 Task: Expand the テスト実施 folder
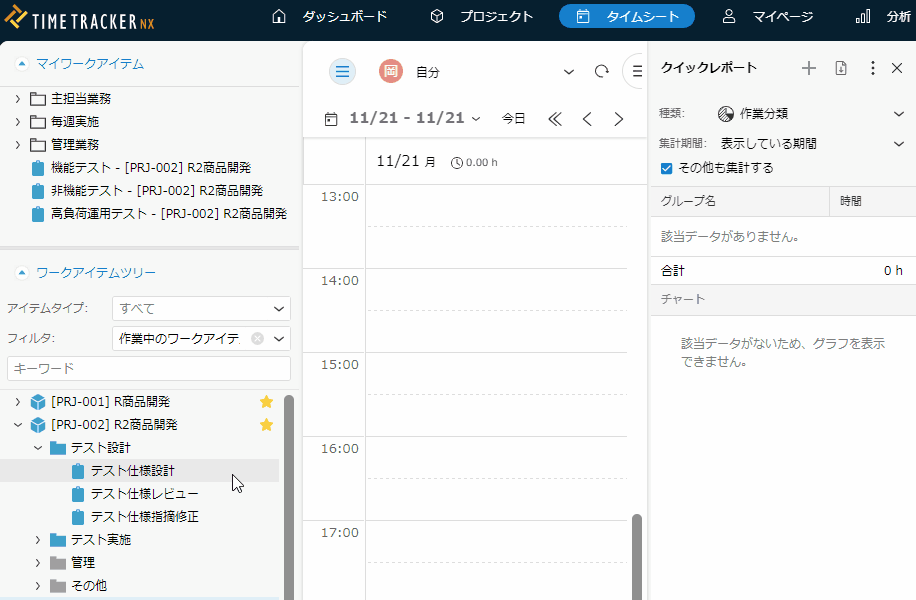coord(38,540)
